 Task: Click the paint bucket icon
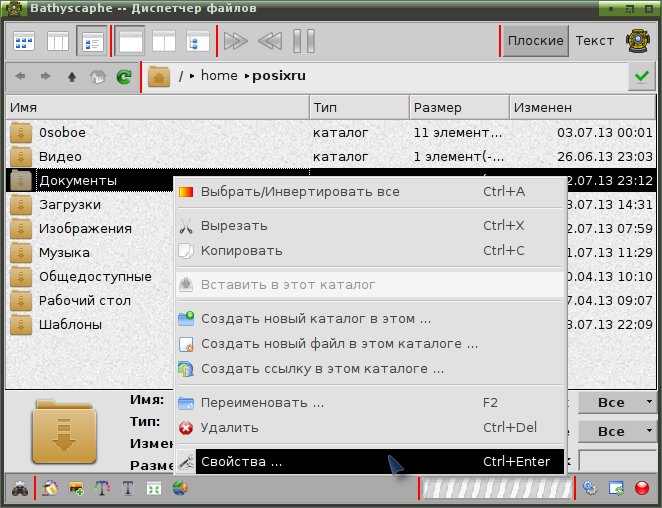pyautogui.click(x=50, y=489)
